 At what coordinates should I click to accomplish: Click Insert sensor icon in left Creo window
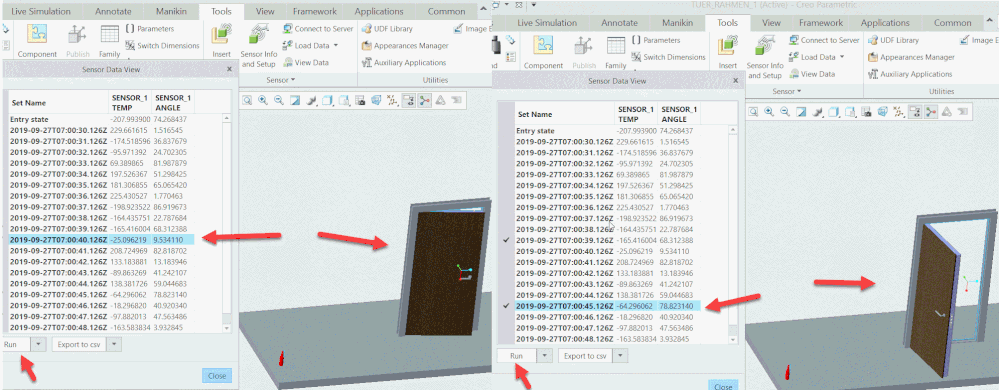[221, 35]
